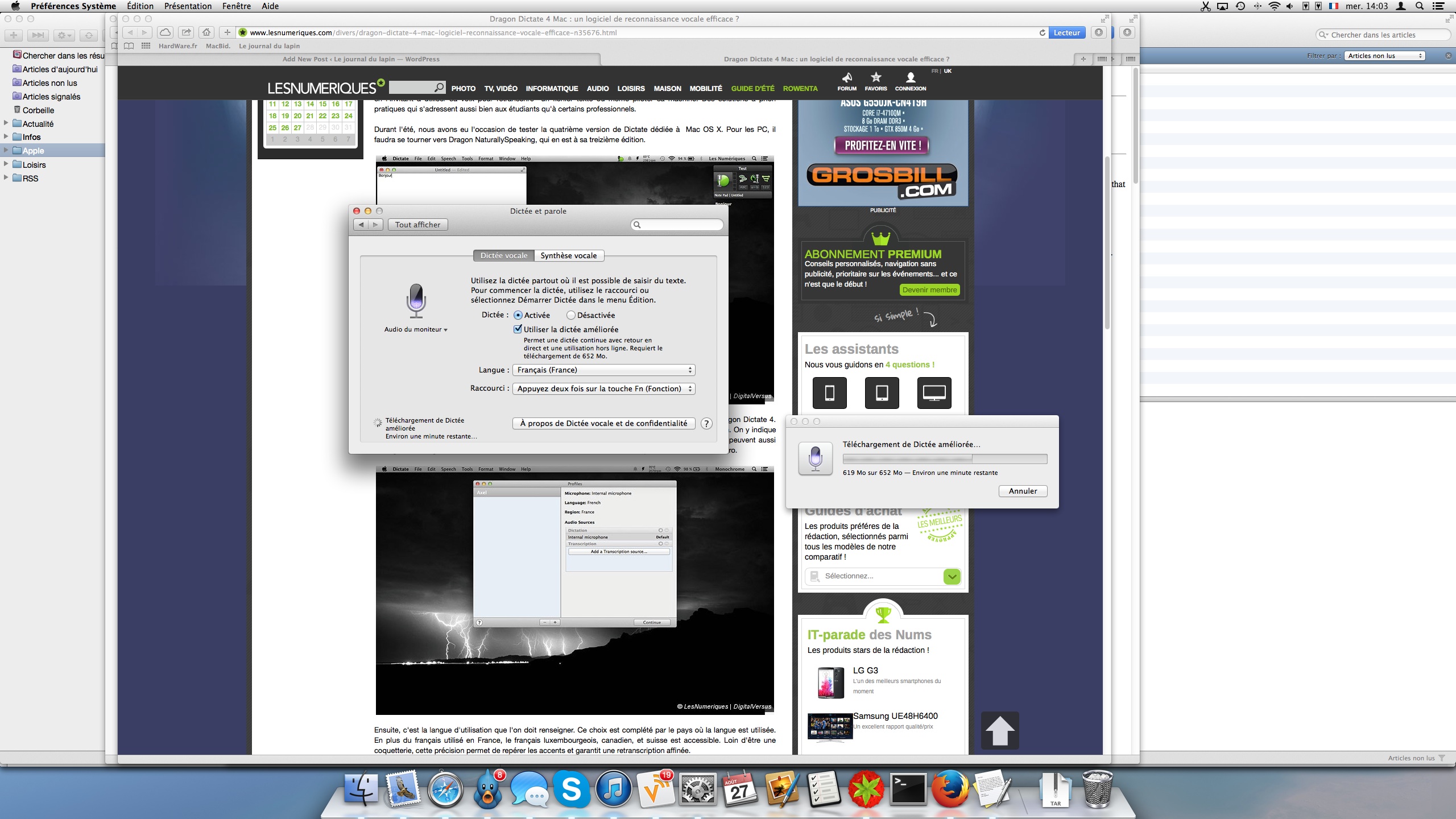Viewport: 1456px width, 819px height.
Task: Open the Présentation menu
Action: [x=188, y=6]
